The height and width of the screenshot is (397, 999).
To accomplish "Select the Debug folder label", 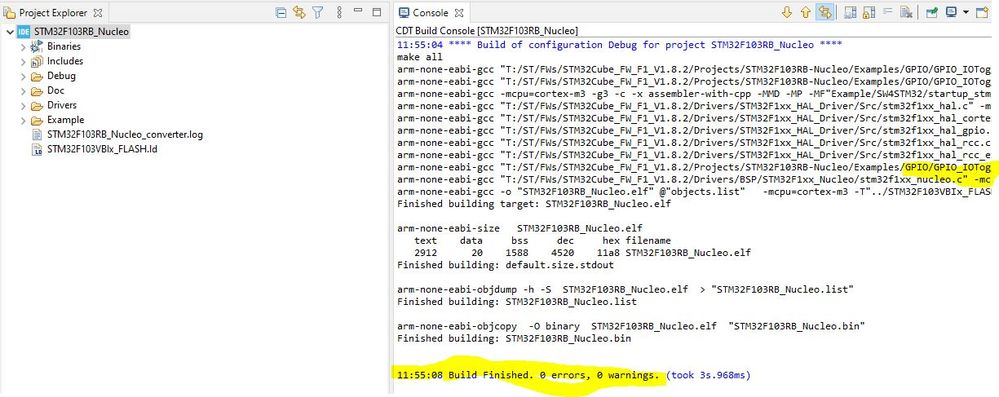I will click(61, 76).
